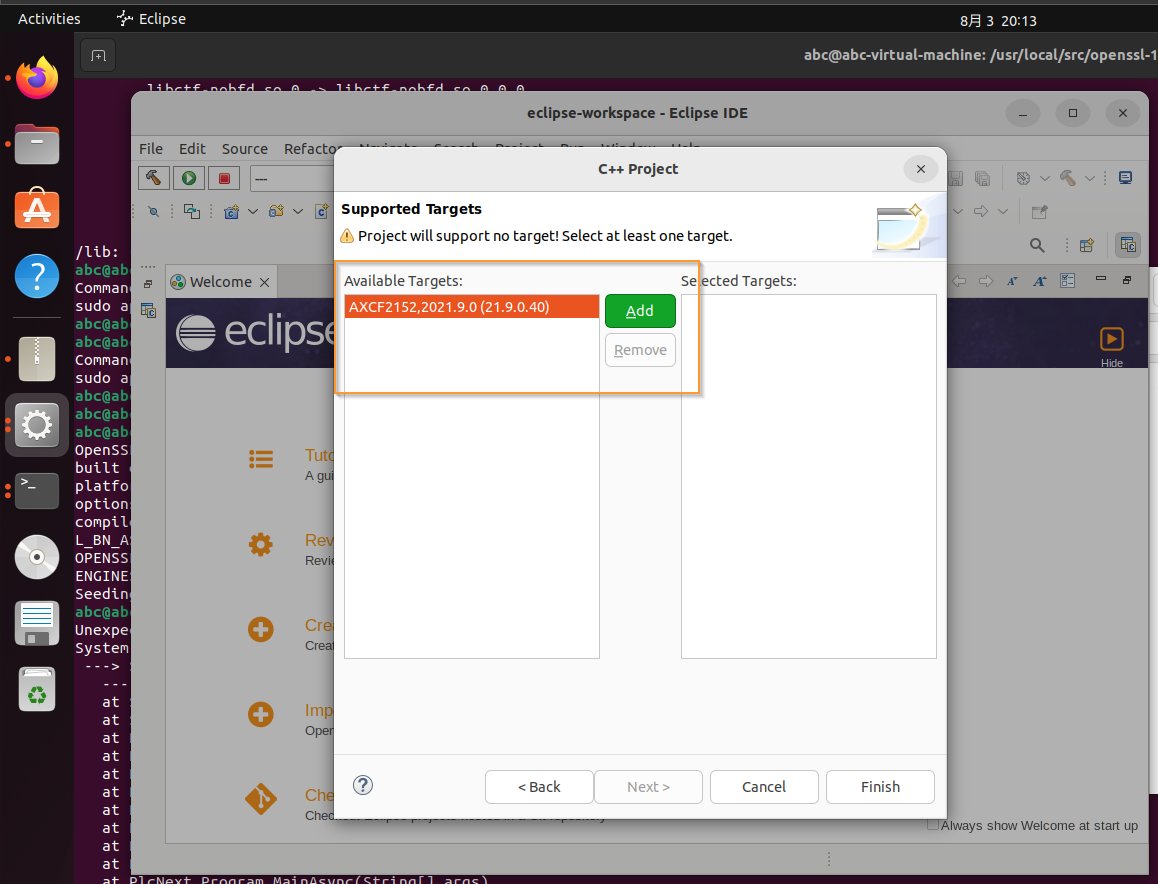Click inside the Selected Targets list
Screen dimensions: 1158x884
point(809,476)
